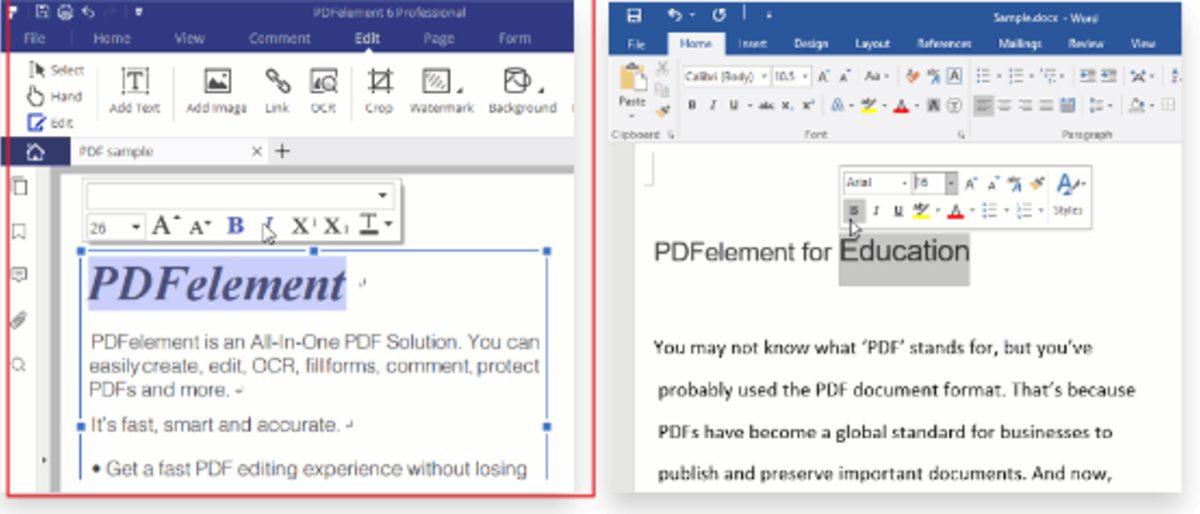Increase font size in PDFelement floating toolbar

tap(165, 226)
